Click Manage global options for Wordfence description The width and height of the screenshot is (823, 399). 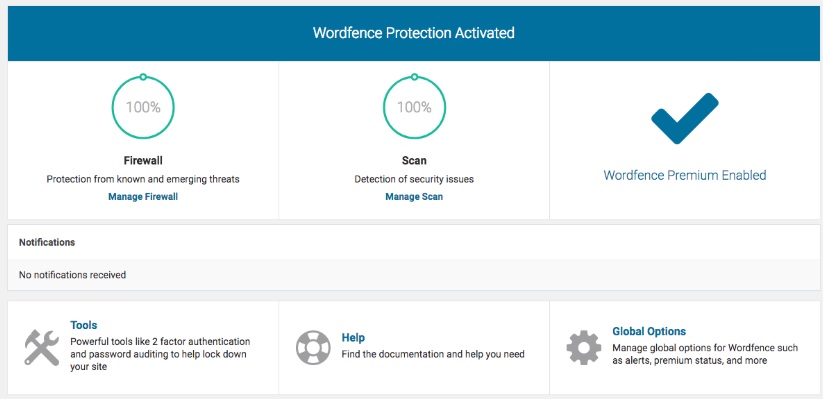coord(705,354)
